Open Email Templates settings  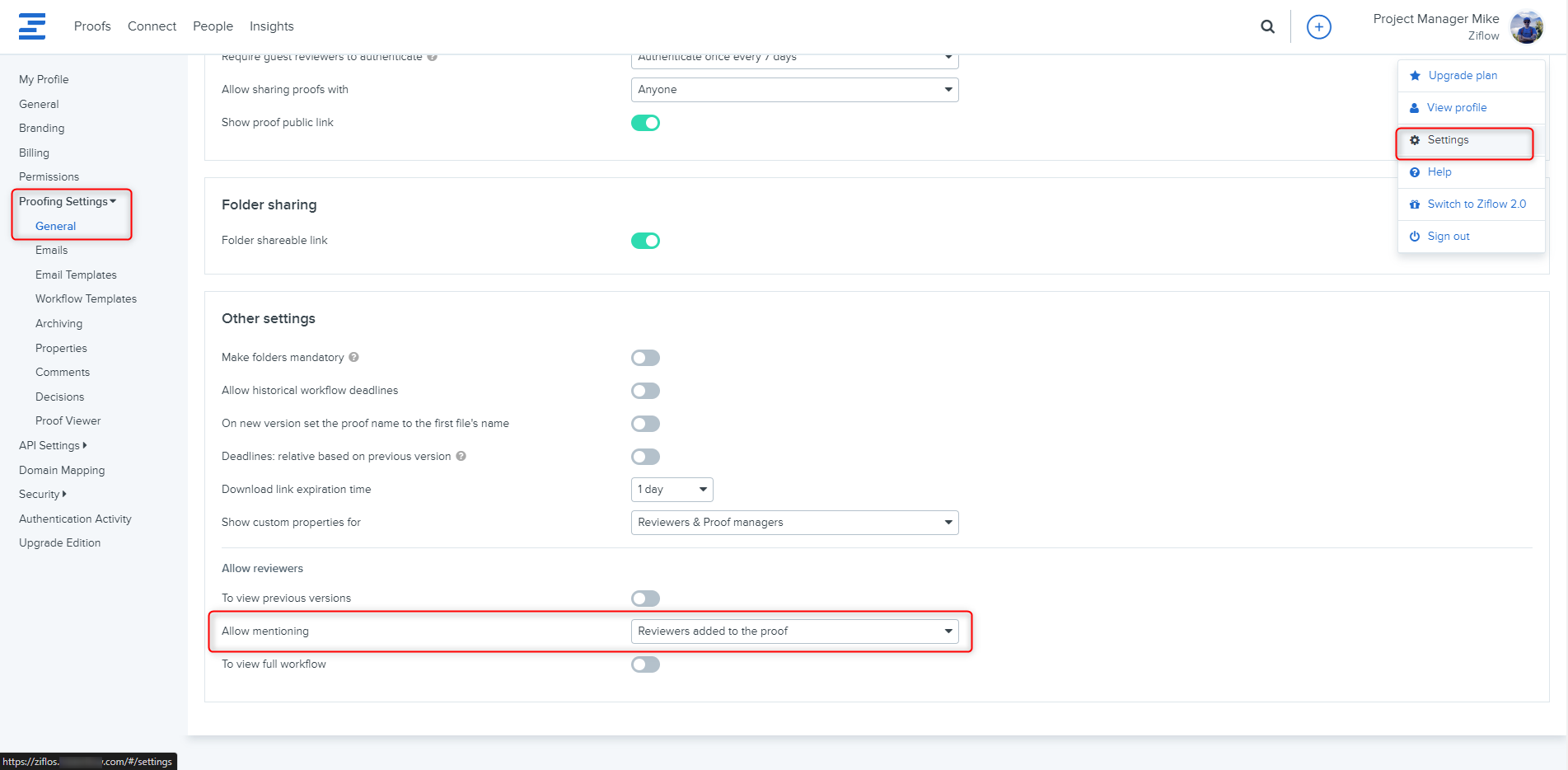tap(76, 275)
